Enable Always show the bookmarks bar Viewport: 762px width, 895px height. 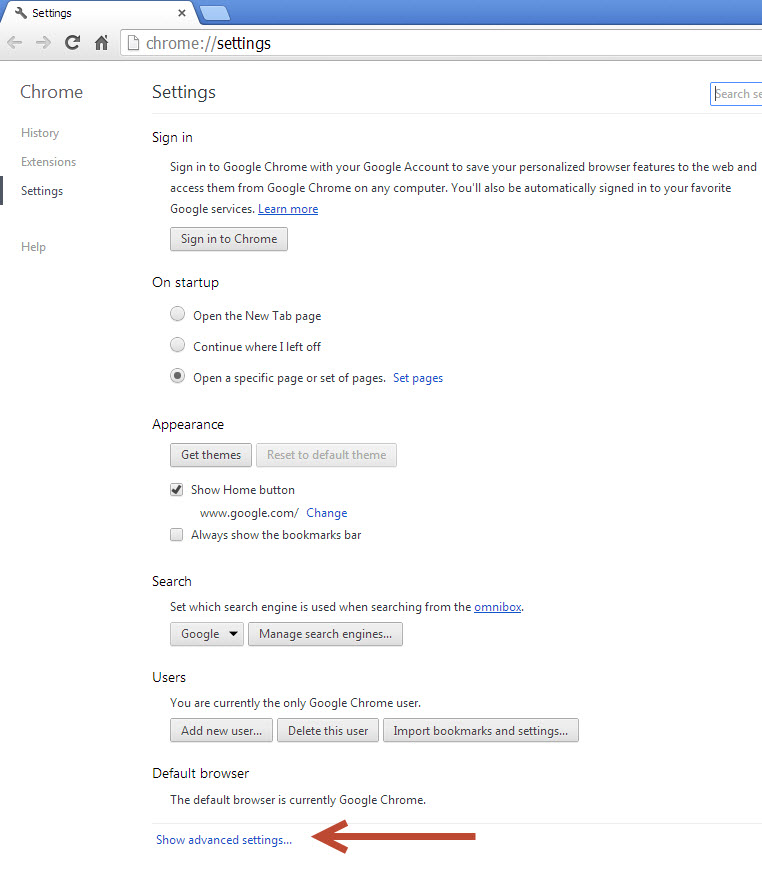176,535
